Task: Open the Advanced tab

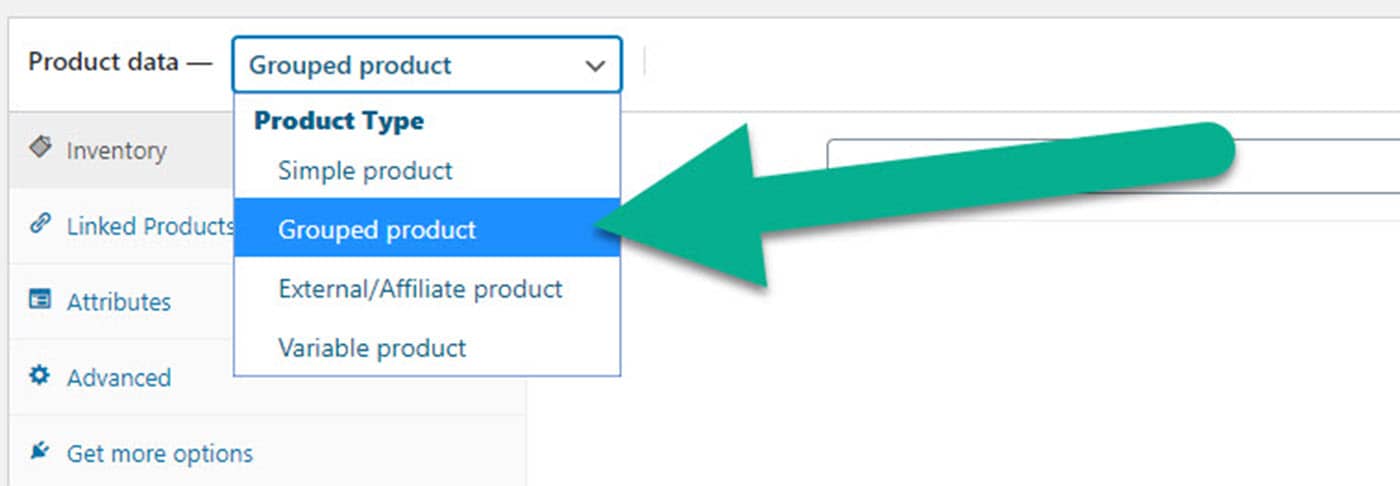Action: point(118,378)
